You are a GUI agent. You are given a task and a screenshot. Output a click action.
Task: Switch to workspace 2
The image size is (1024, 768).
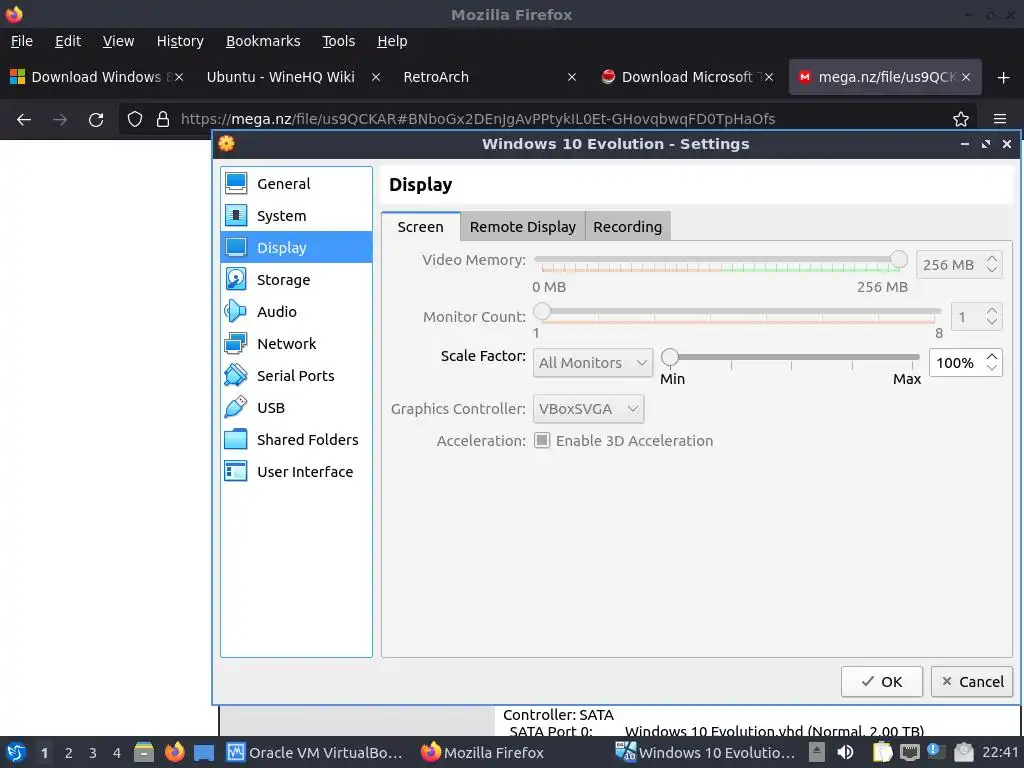point(69,753)
